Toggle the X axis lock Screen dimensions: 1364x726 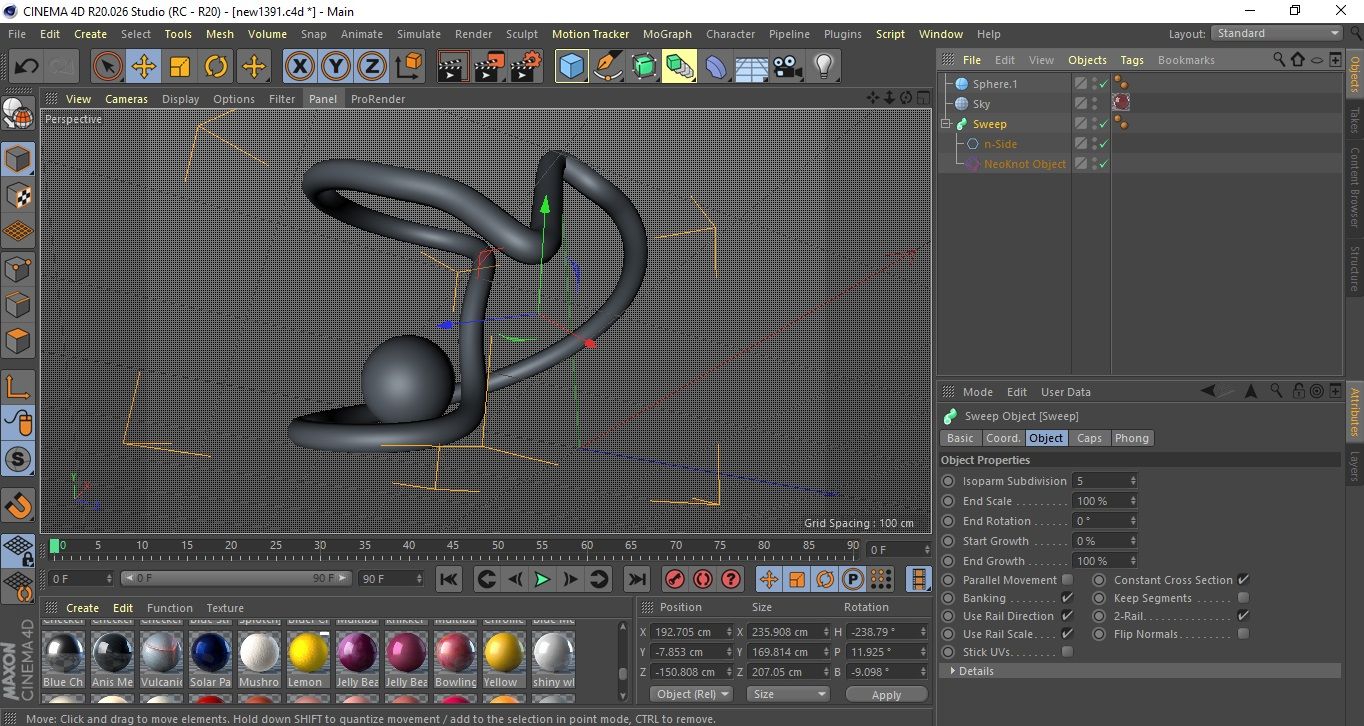pos(299,67)
